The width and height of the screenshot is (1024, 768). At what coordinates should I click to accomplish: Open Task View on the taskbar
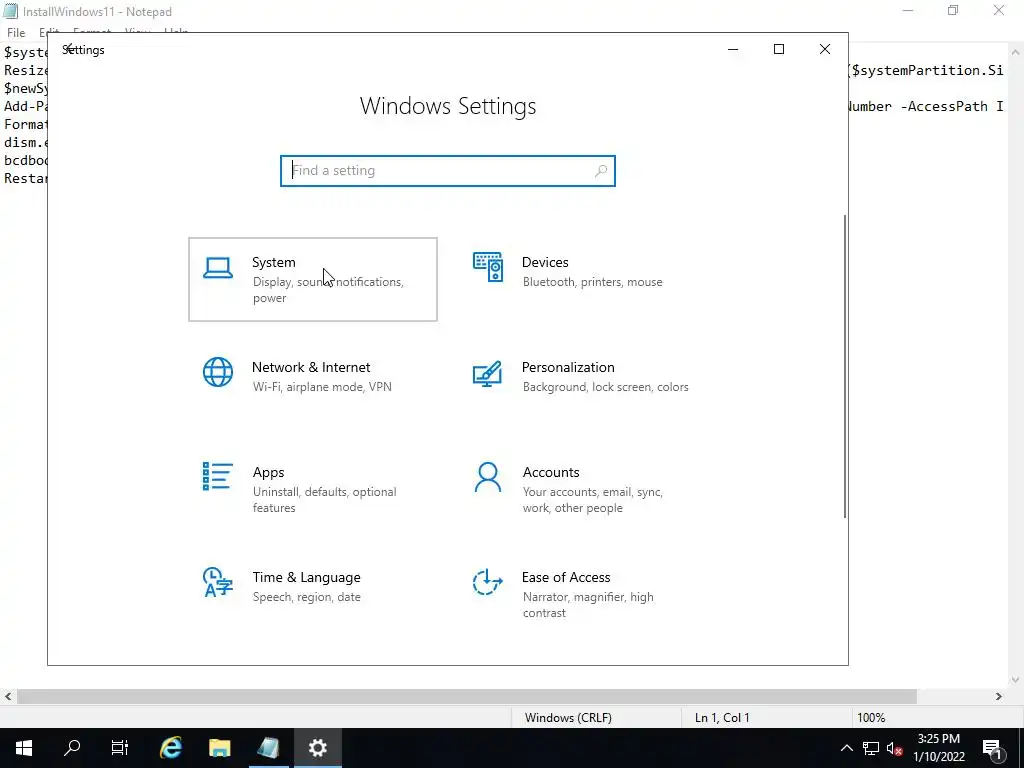[120, 748]
